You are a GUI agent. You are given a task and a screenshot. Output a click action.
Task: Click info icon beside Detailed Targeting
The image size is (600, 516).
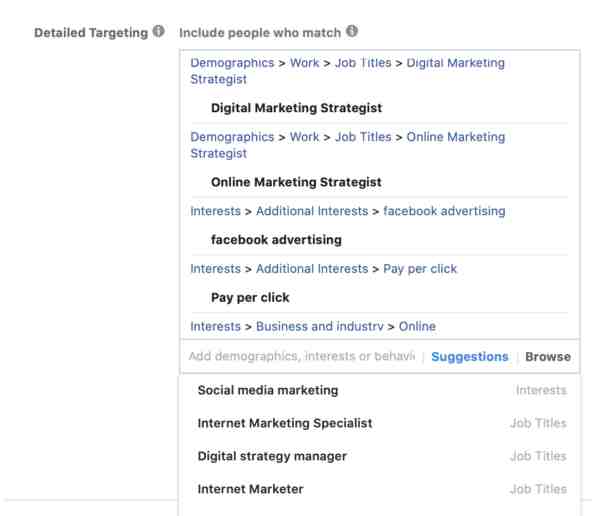[158, 31]
